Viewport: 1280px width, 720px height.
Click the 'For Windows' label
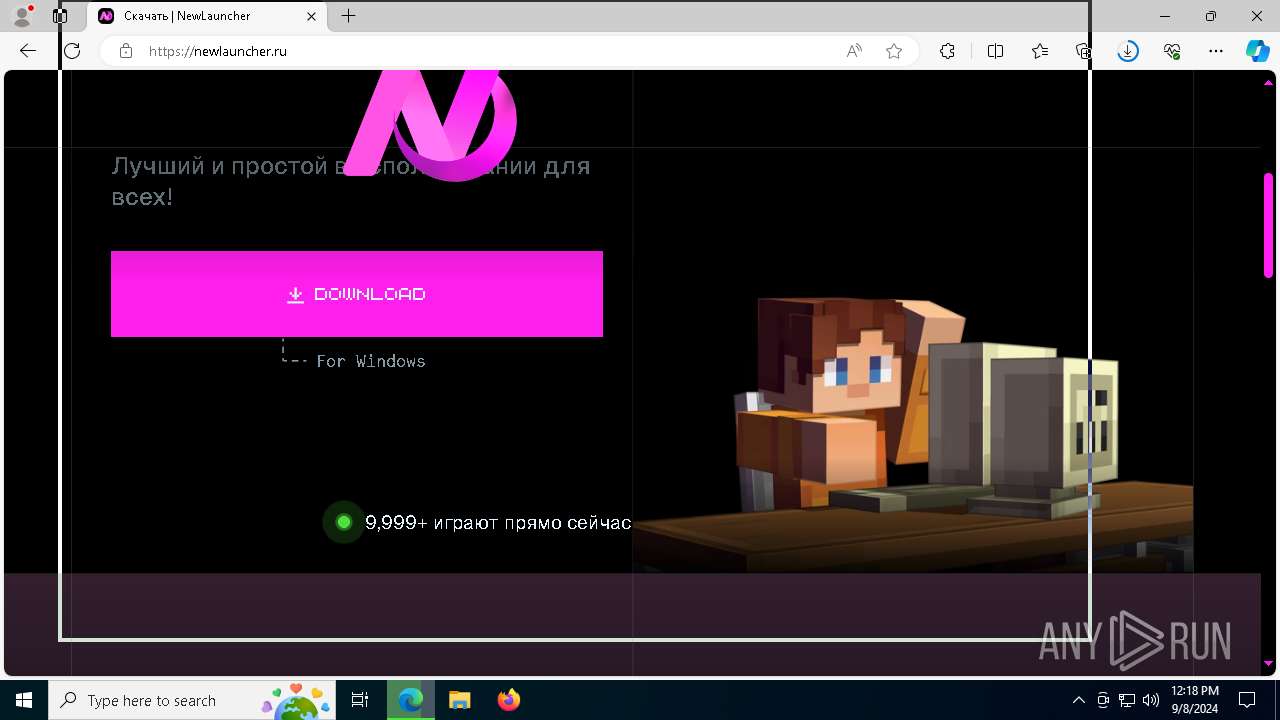(371, 361)
